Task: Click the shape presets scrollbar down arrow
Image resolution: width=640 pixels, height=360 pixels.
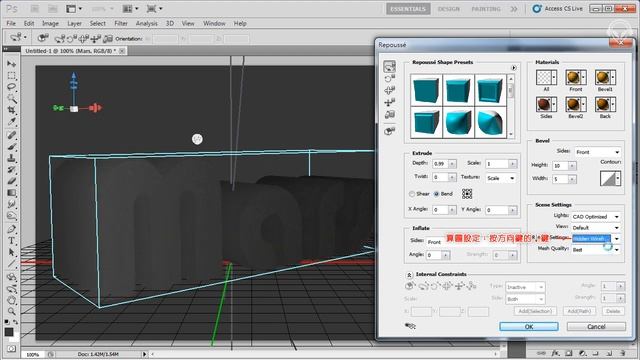Action: 511,134
